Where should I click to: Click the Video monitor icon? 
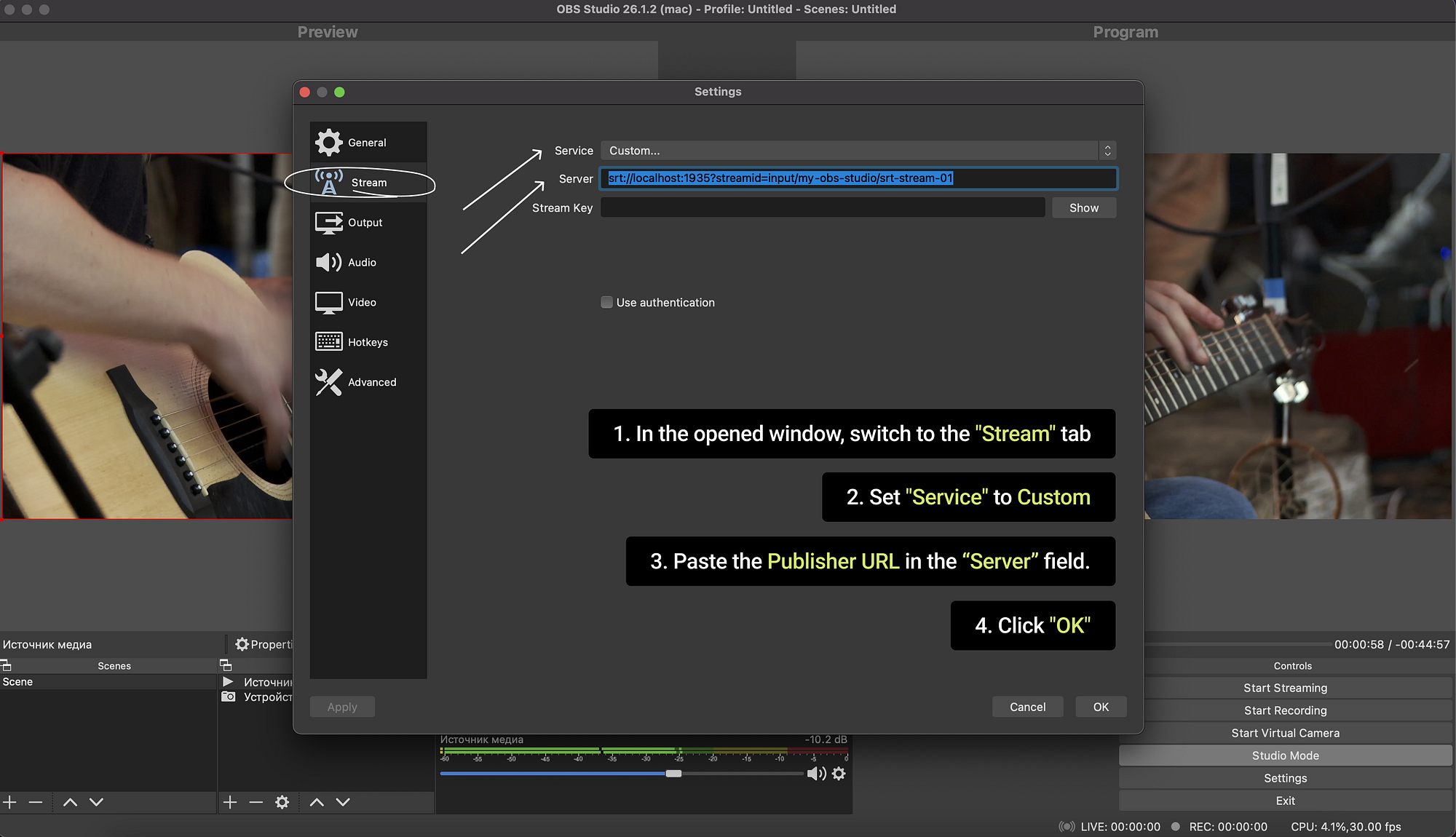[x=329, y=303]
